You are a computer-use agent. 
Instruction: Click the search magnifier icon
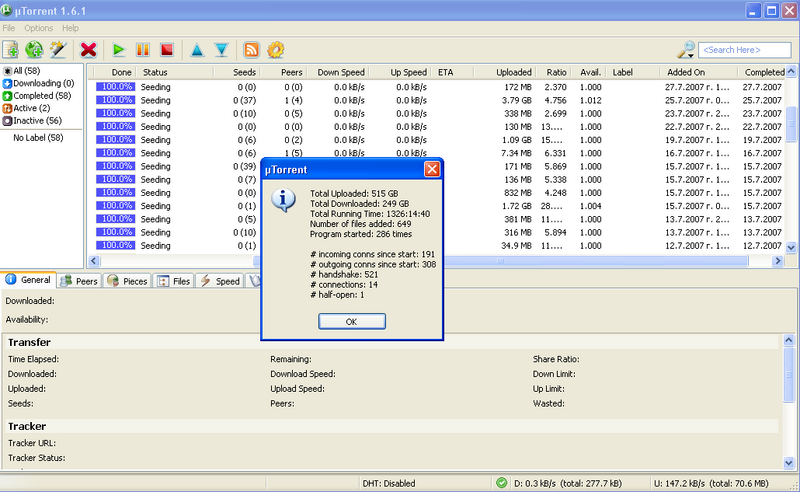(x=686, y=50)
